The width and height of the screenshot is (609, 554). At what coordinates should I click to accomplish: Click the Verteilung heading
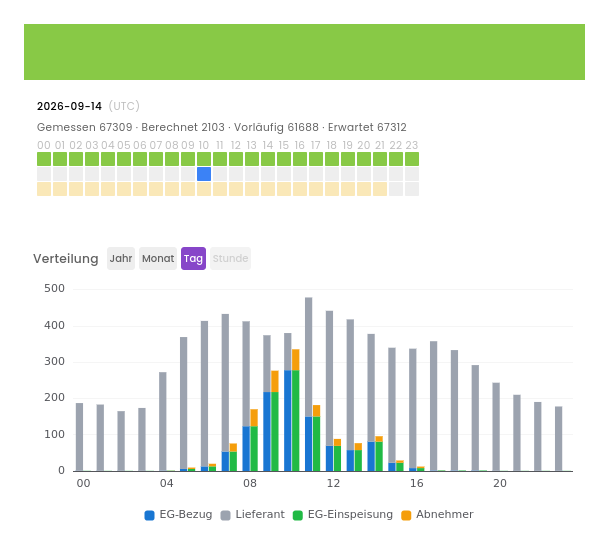(x=66, y=258)
